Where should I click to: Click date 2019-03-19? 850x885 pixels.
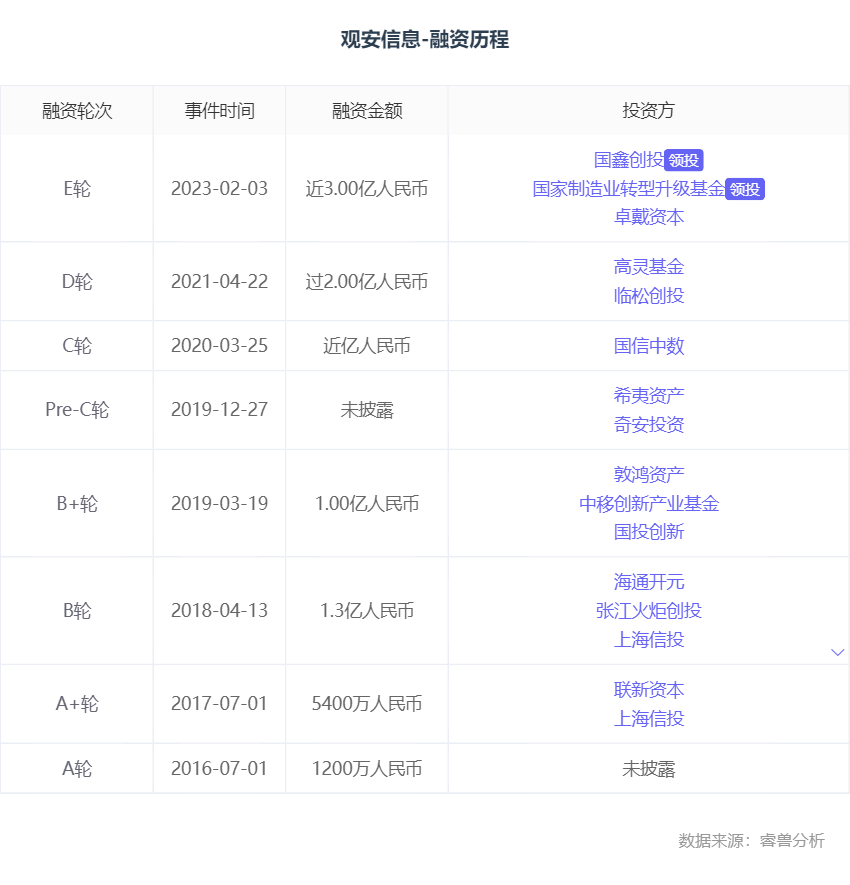click(x=220, y=503)
